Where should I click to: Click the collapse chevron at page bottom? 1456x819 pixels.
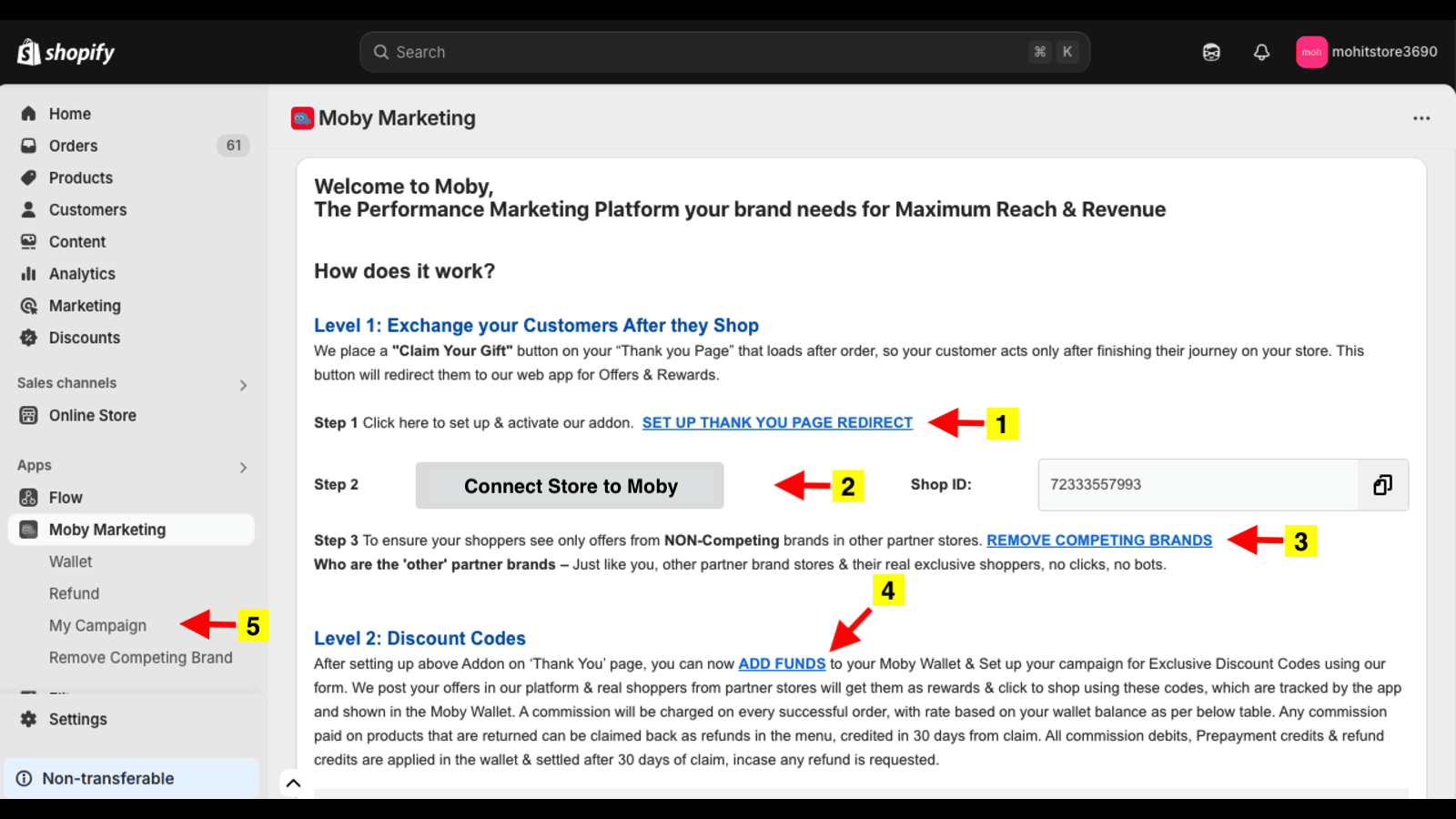[293, 783]
